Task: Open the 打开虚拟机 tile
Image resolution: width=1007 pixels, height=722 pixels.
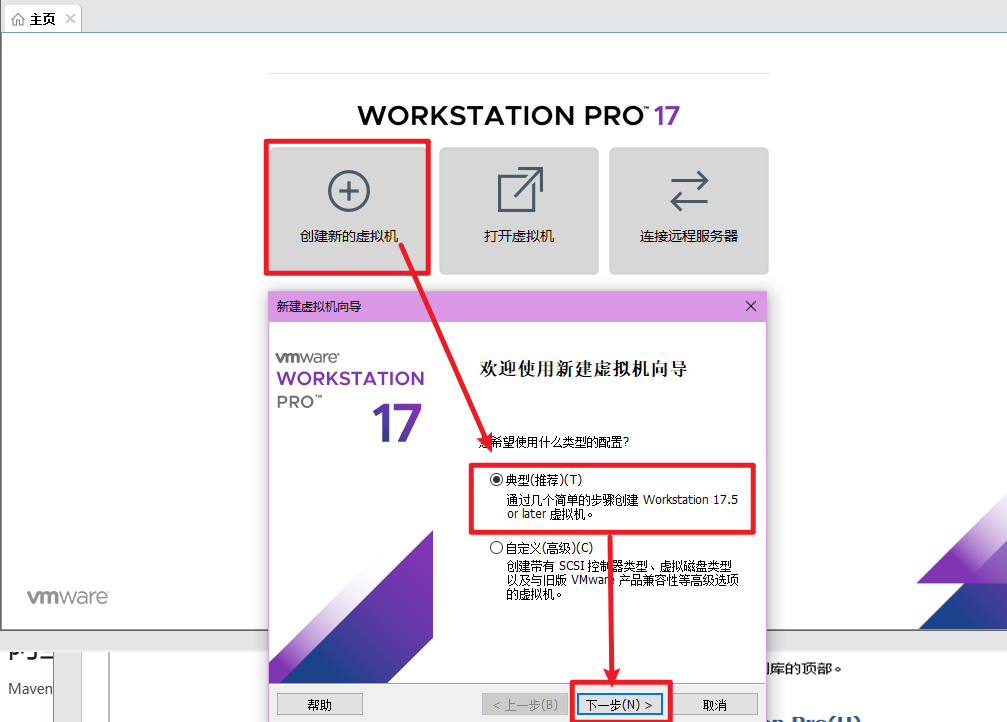Action: point(519,211)
